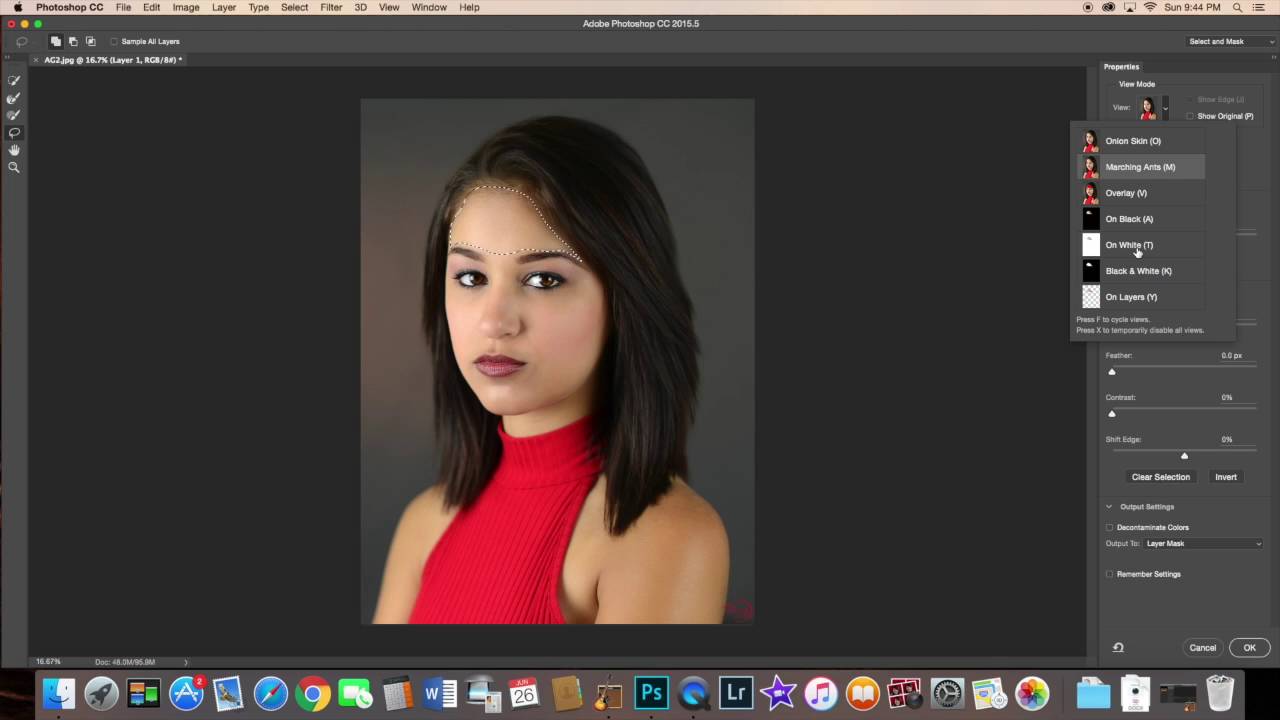Viewport: 1280px width, 720px height.
Task: Open iTunes from the Dock
Action: click(x=820, y=693)
